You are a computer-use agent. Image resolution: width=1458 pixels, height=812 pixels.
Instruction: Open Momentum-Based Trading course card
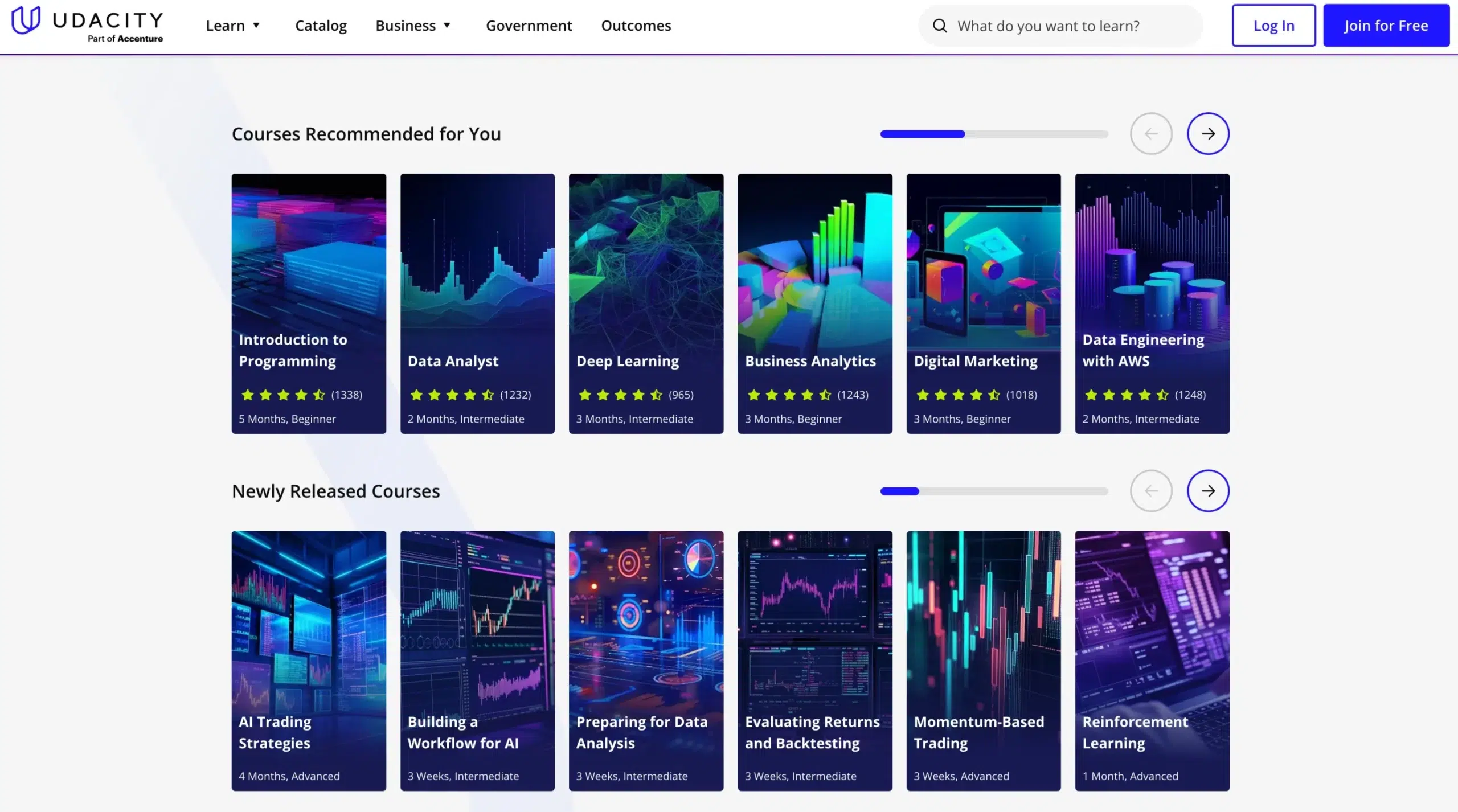pyautogui.click(x=984, y=661)
